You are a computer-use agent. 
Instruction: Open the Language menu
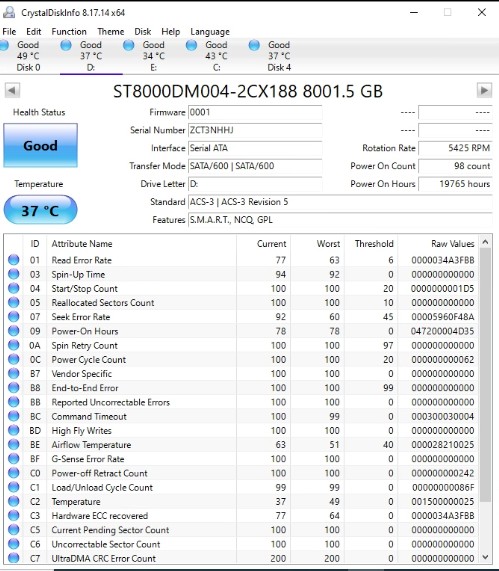[x=210, y=32]
